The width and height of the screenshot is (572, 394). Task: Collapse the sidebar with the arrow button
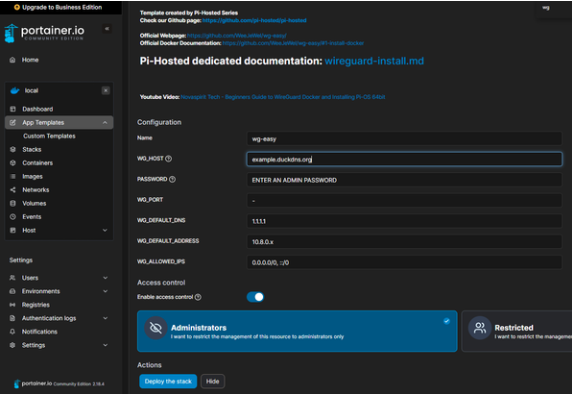coord(107,29)
